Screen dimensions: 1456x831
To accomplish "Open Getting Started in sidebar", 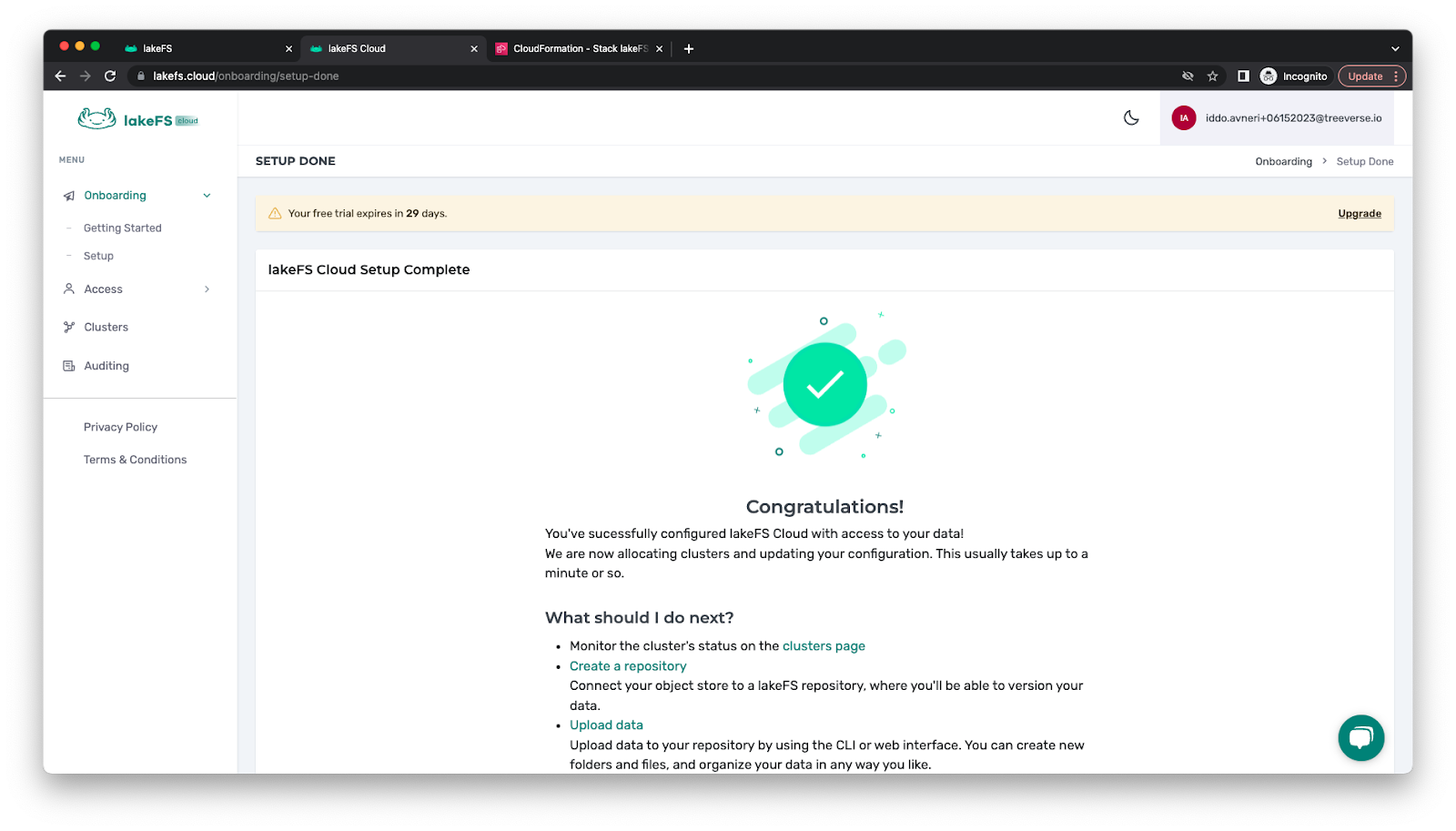I will [123, 228].
